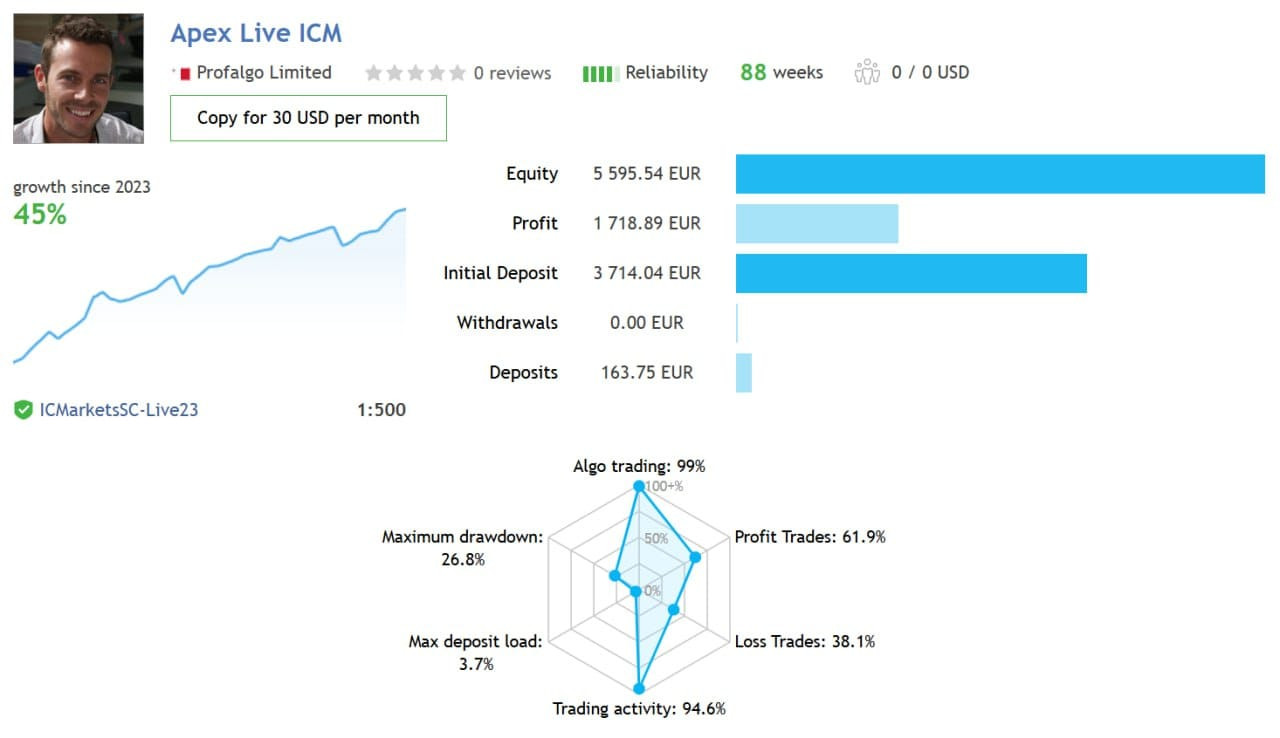
Task: Click the green verified shield icon
Action: (x=23, y=409)
